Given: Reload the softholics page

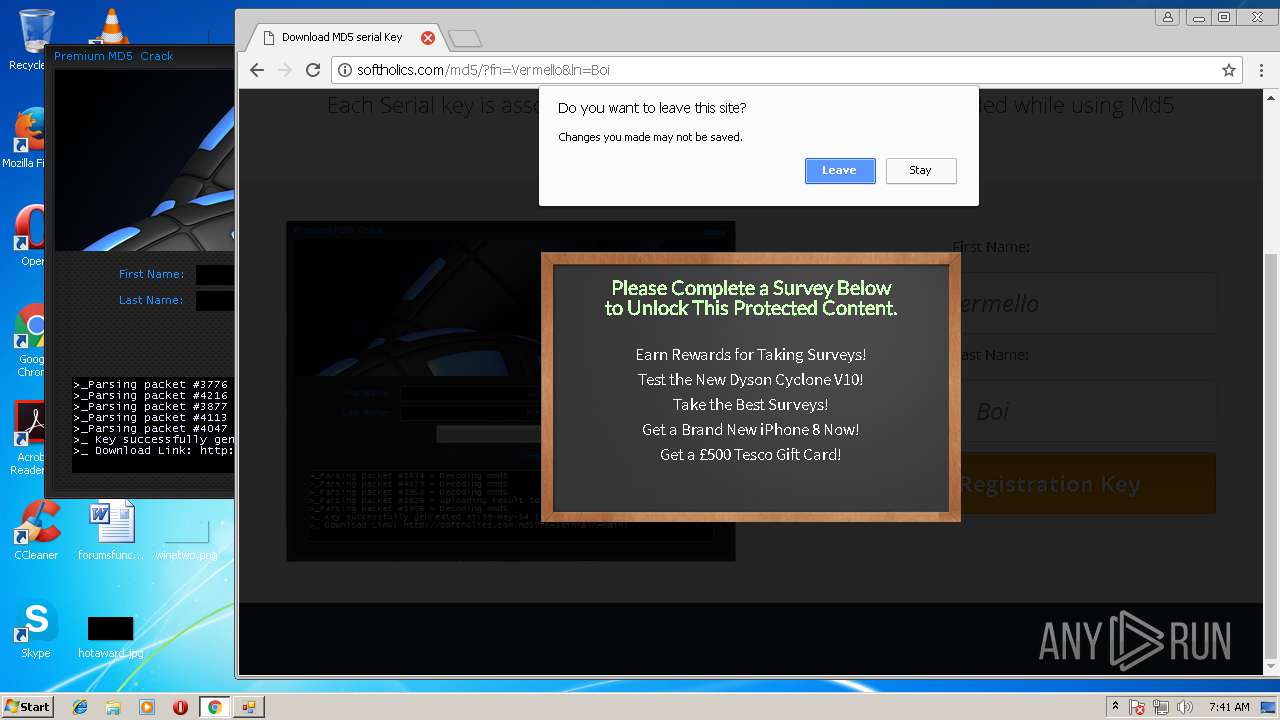Looking at the screenshot, I should [313, 70].
